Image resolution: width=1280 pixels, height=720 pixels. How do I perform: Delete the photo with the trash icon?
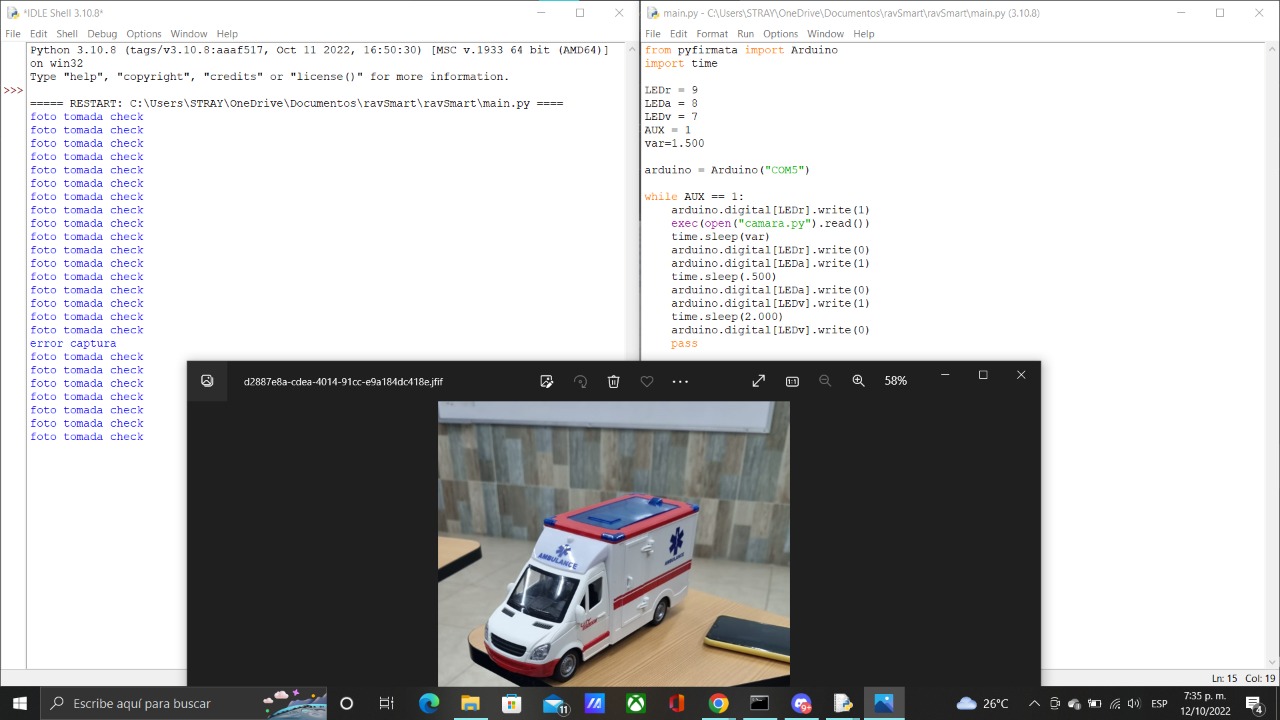tap(613, 381)
